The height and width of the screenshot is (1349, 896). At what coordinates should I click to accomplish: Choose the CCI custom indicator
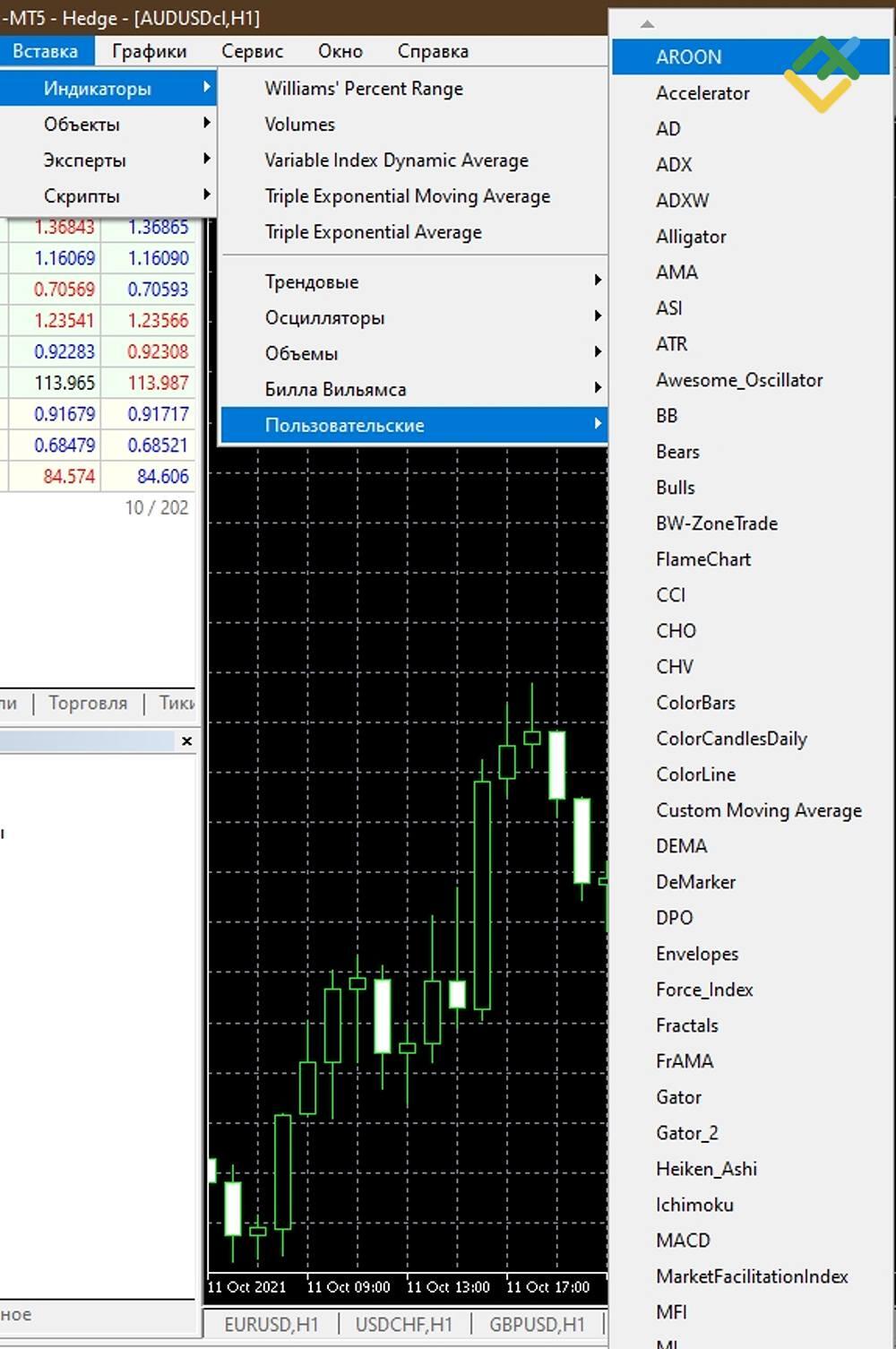point(751,594)
